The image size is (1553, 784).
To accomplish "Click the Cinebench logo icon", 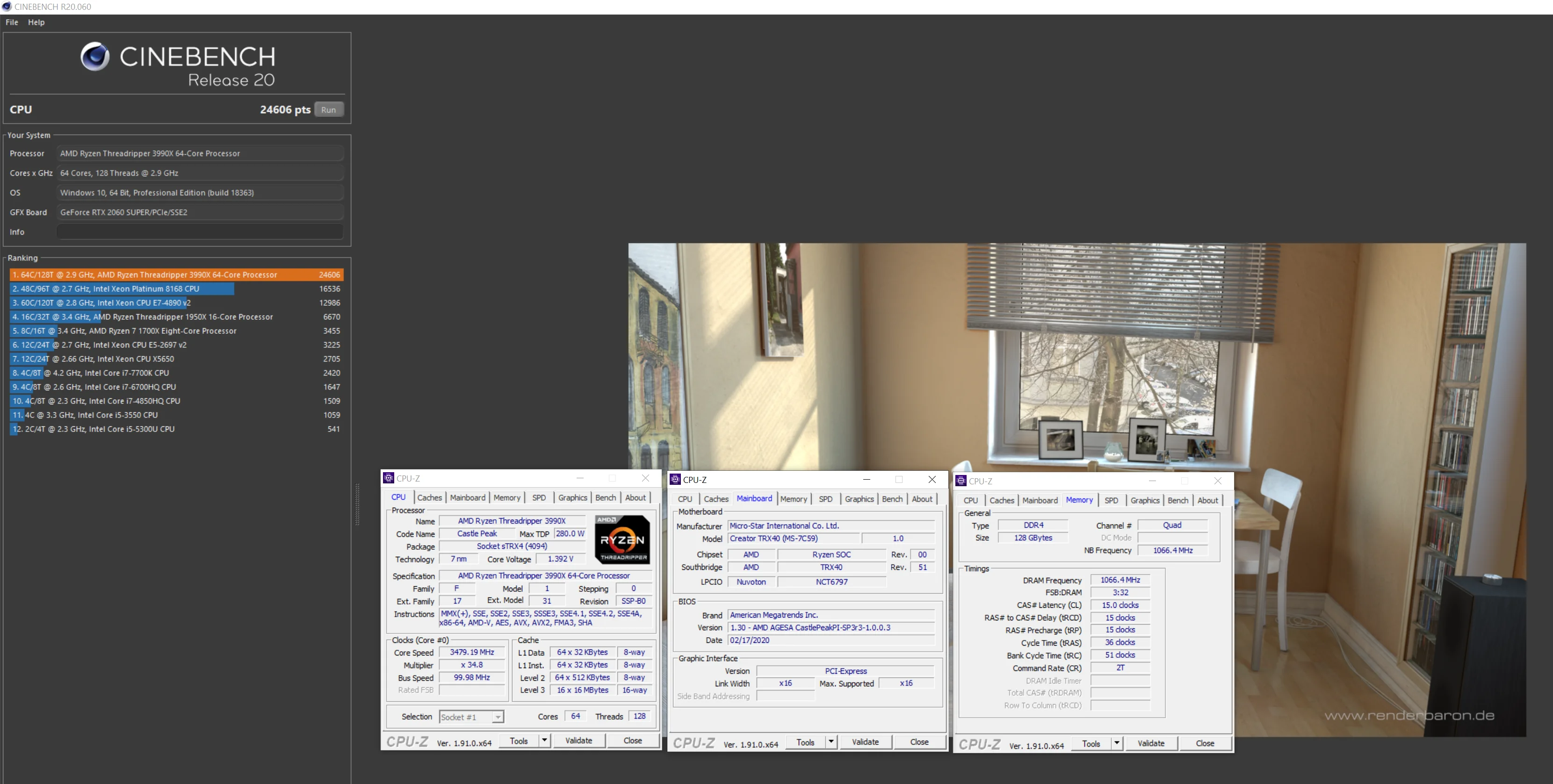I will tap(95, 57).
